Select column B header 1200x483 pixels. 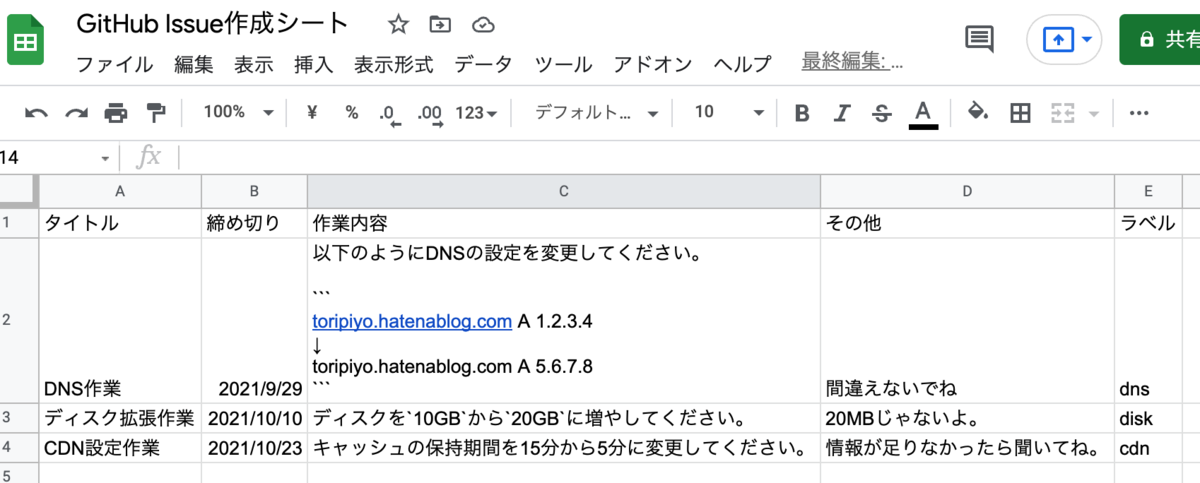coord(254,191)
